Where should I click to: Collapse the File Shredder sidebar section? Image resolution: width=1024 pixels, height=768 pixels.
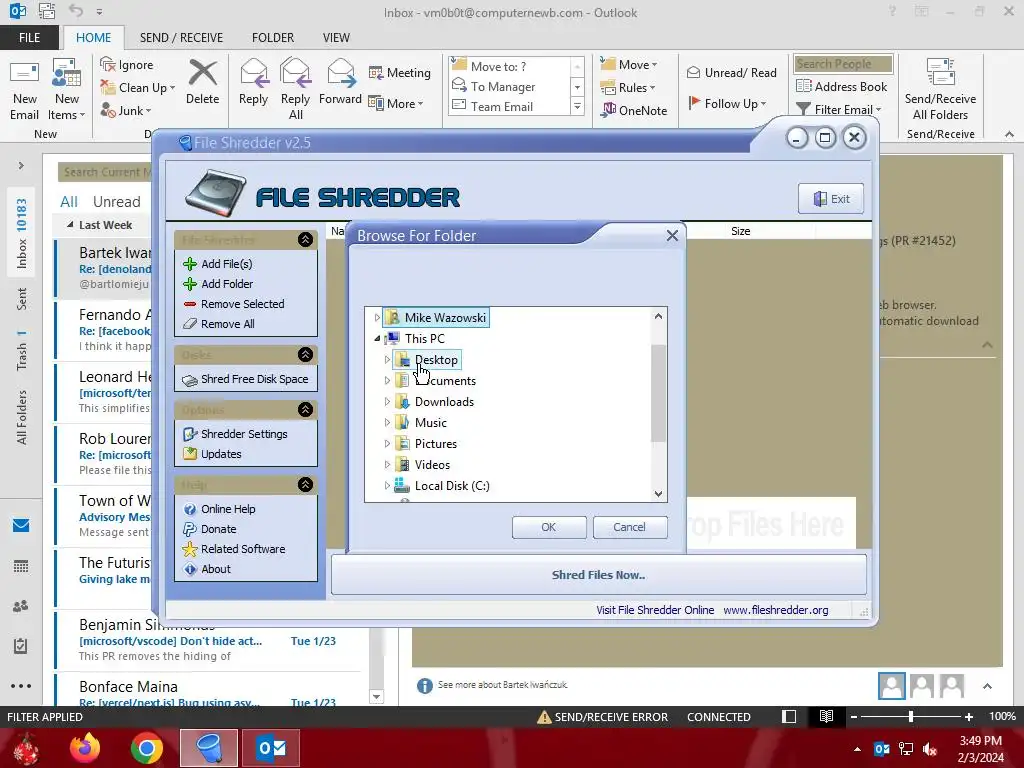[305, 240]
